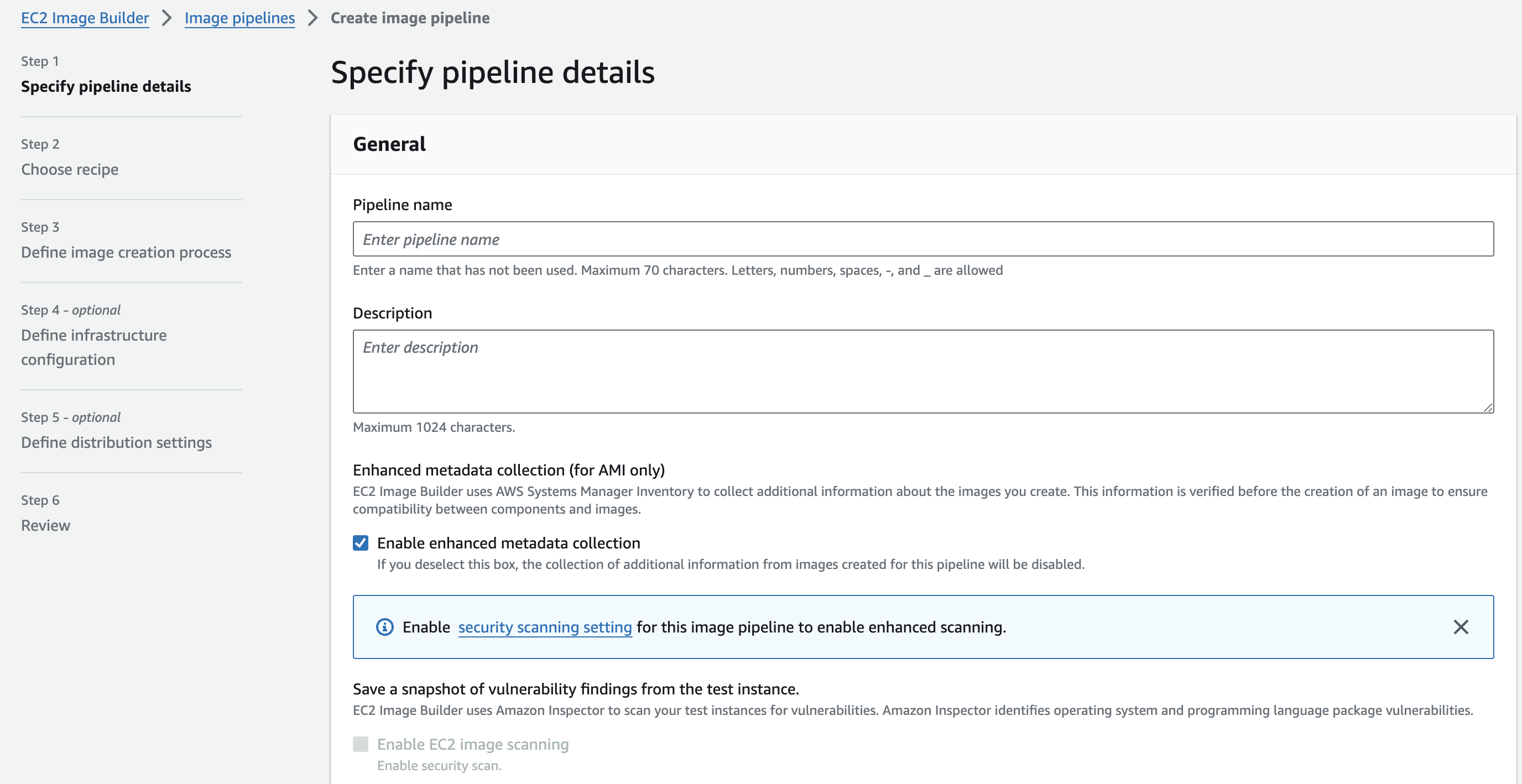
Task: Click into the Description text area
Action: pyautogui.click(x=923, y=372)
